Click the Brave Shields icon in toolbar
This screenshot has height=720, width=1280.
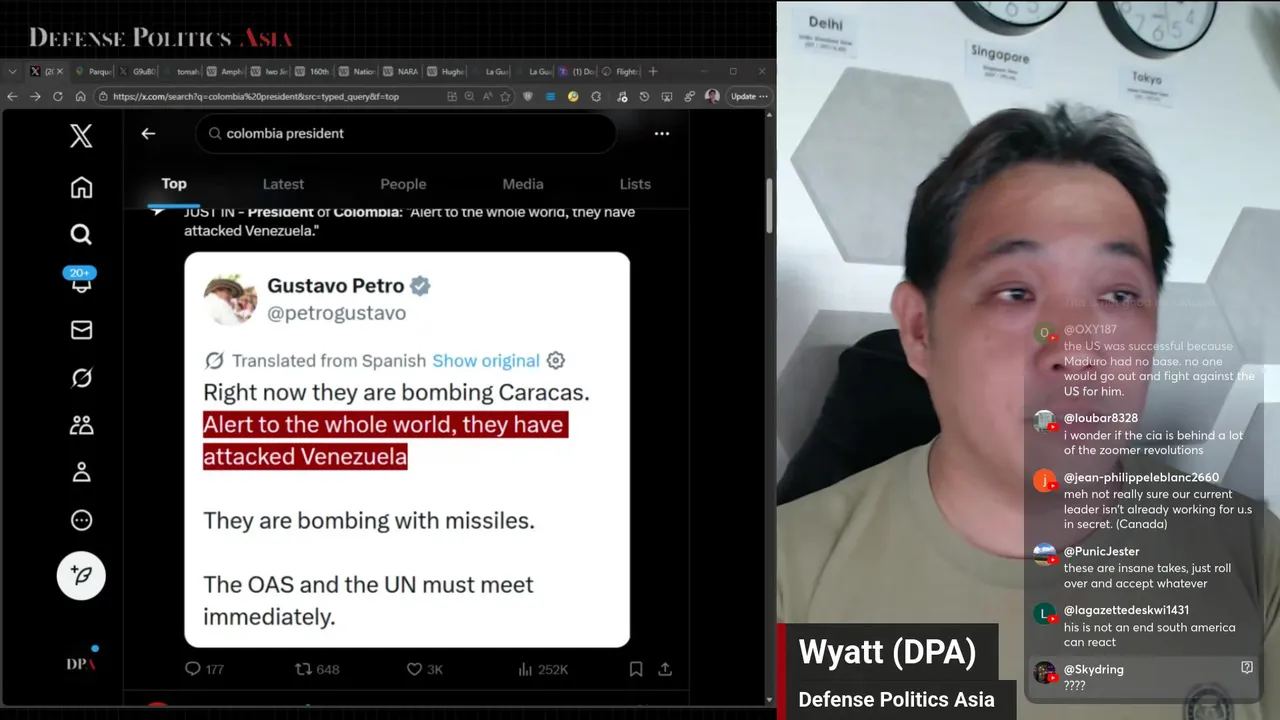(x=527, y=97)
